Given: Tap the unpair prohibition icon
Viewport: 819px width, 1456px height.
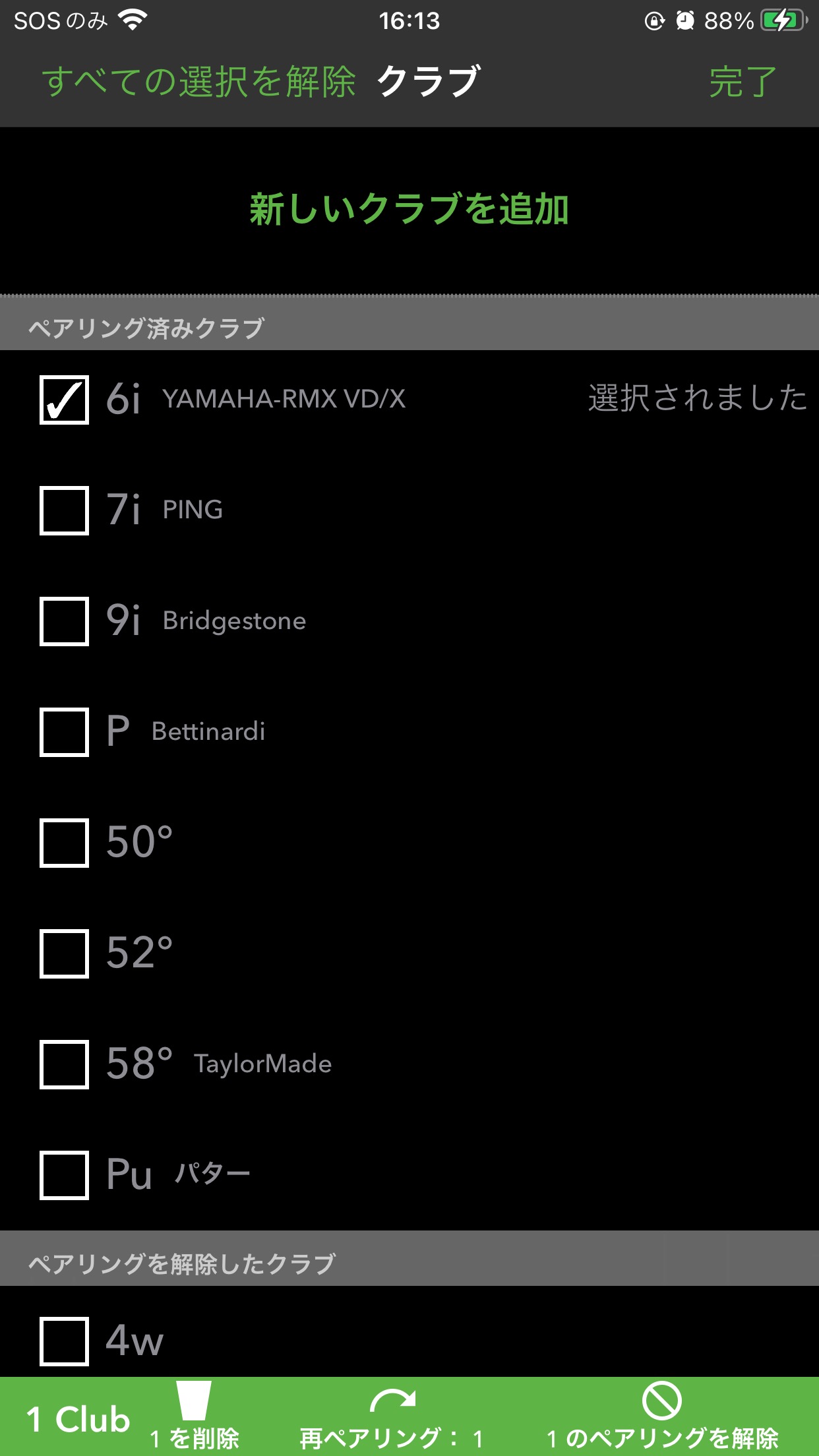Looking at the screenshot, I should 662,1400.
